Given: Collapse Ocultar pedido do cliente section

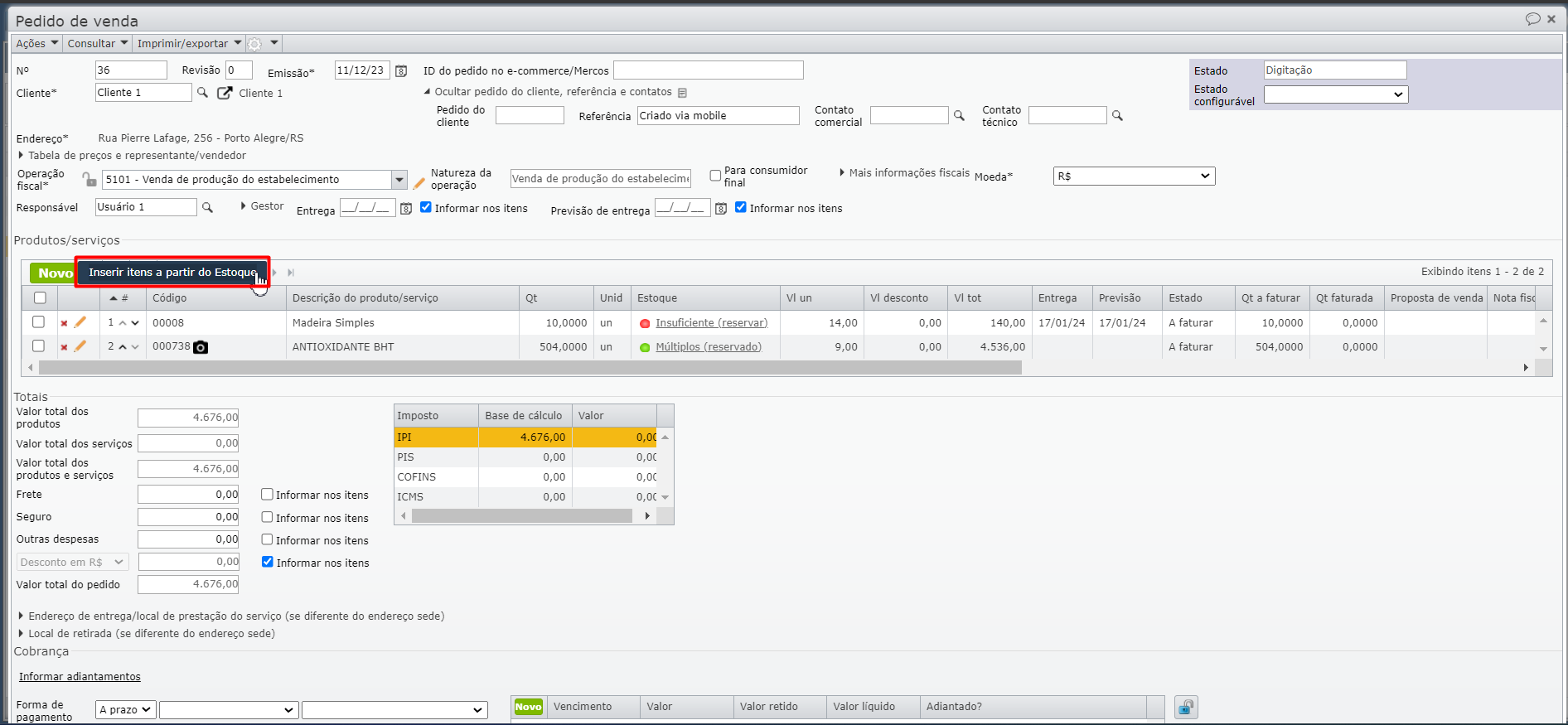Looking at the screenshot, I should [x=548, y=92].
